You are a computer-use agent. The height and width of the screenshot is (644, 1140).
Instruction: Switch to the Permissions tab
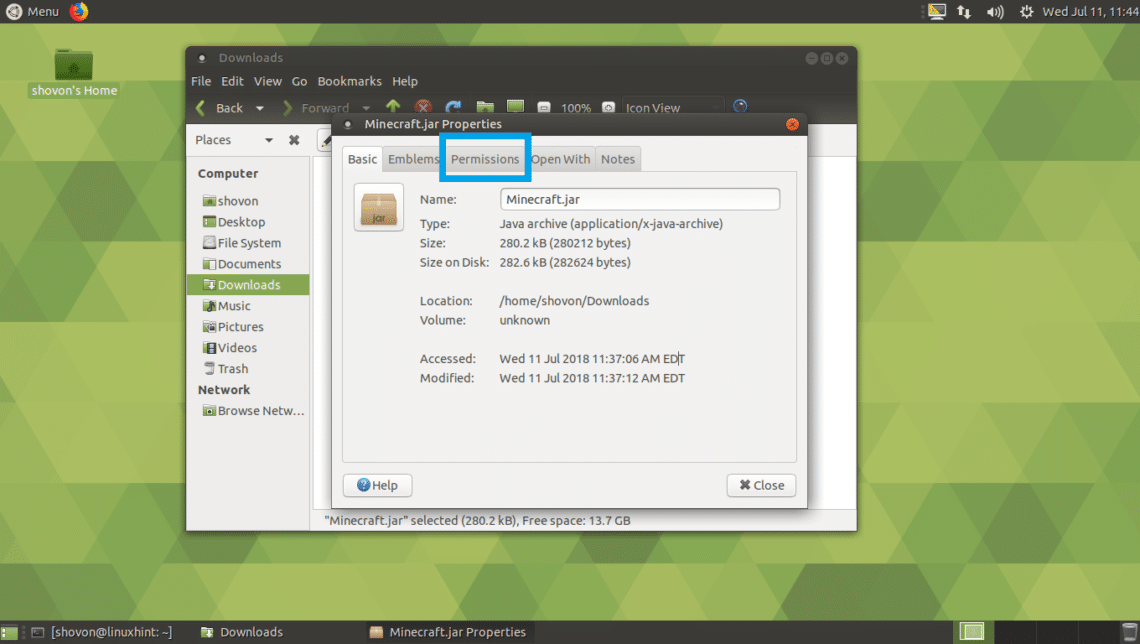[x=485, y=159]
